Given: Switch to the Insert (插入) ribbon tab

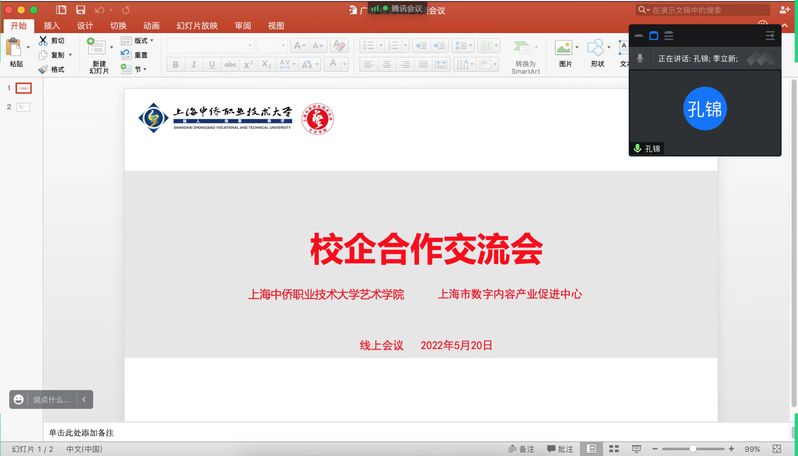Looking at the screenshot, I should point(52,26).
